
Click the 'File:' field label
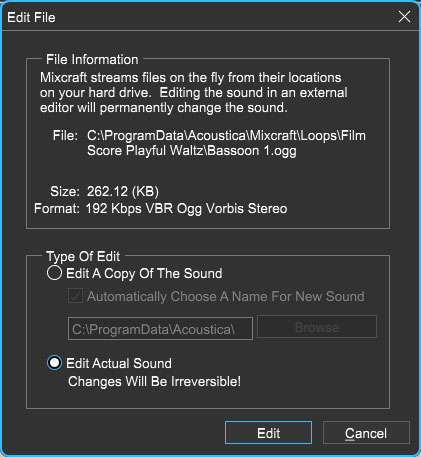[65, 136]
